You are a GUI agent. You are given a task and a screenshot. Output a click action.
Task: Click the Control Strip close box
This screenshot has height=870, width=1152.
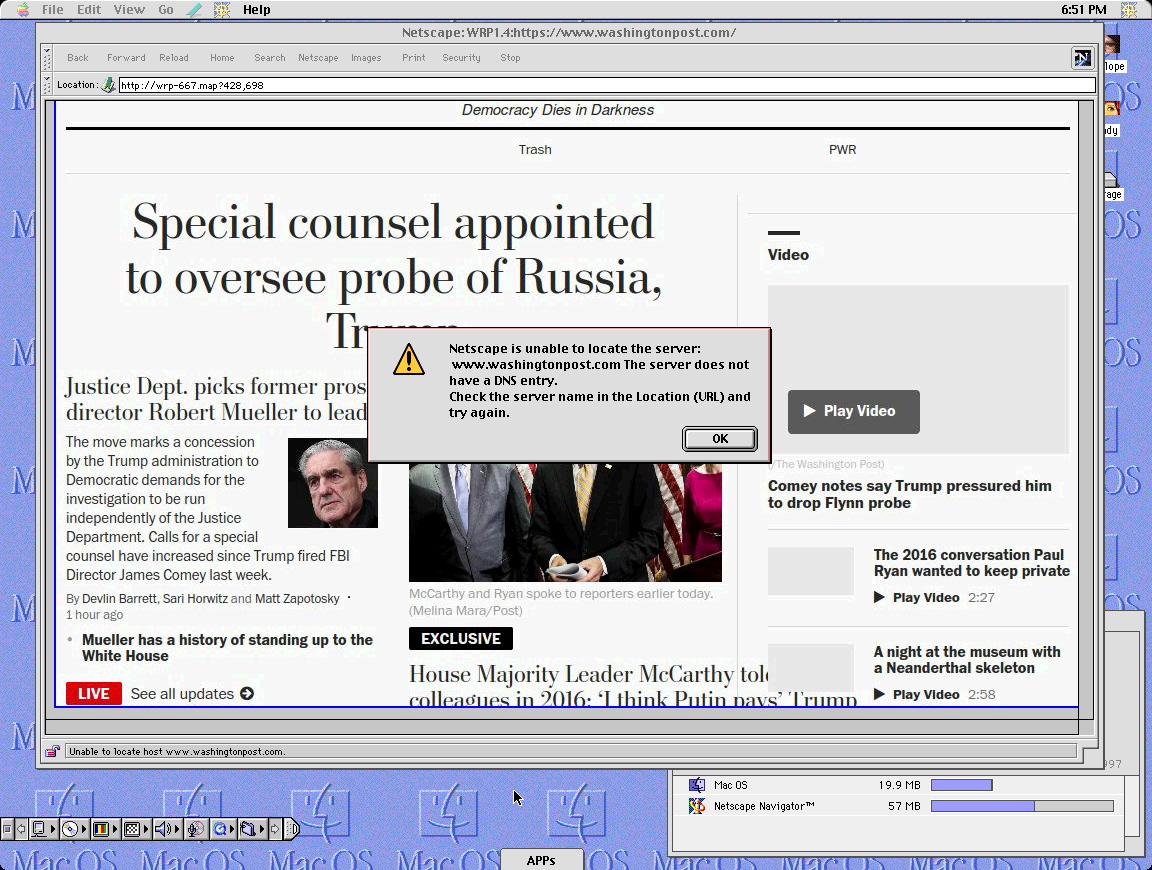pos(7,830)
